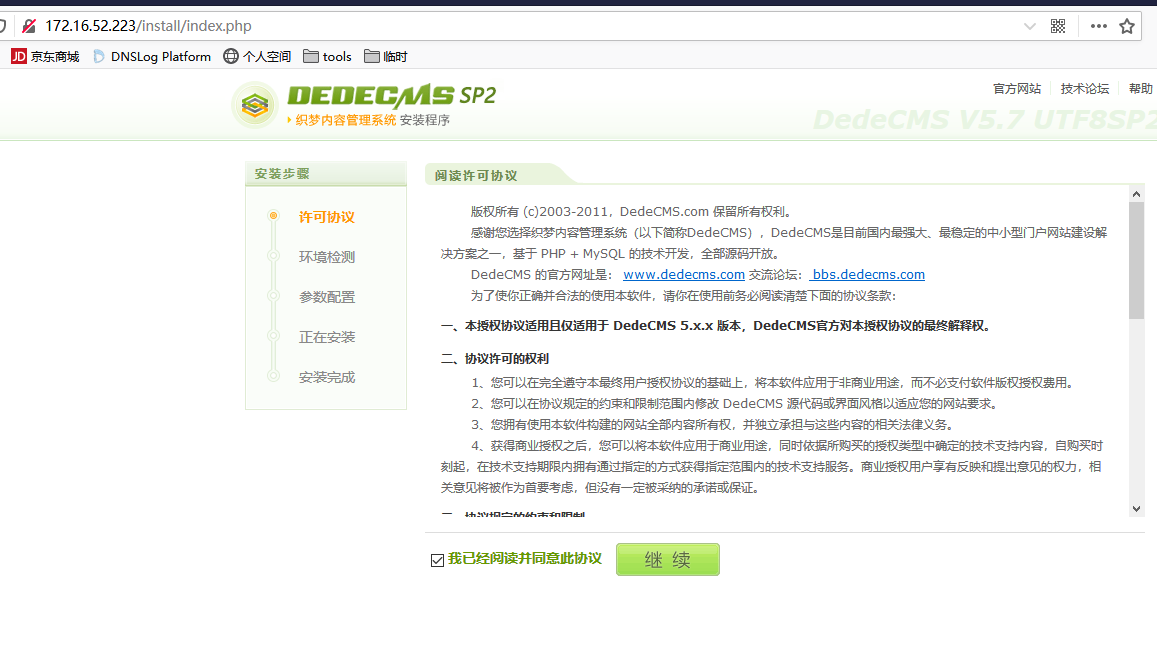Screen dimensions: 1157x655
Task: Click the step circle beside 参数配置
Action: click(273, 296)
